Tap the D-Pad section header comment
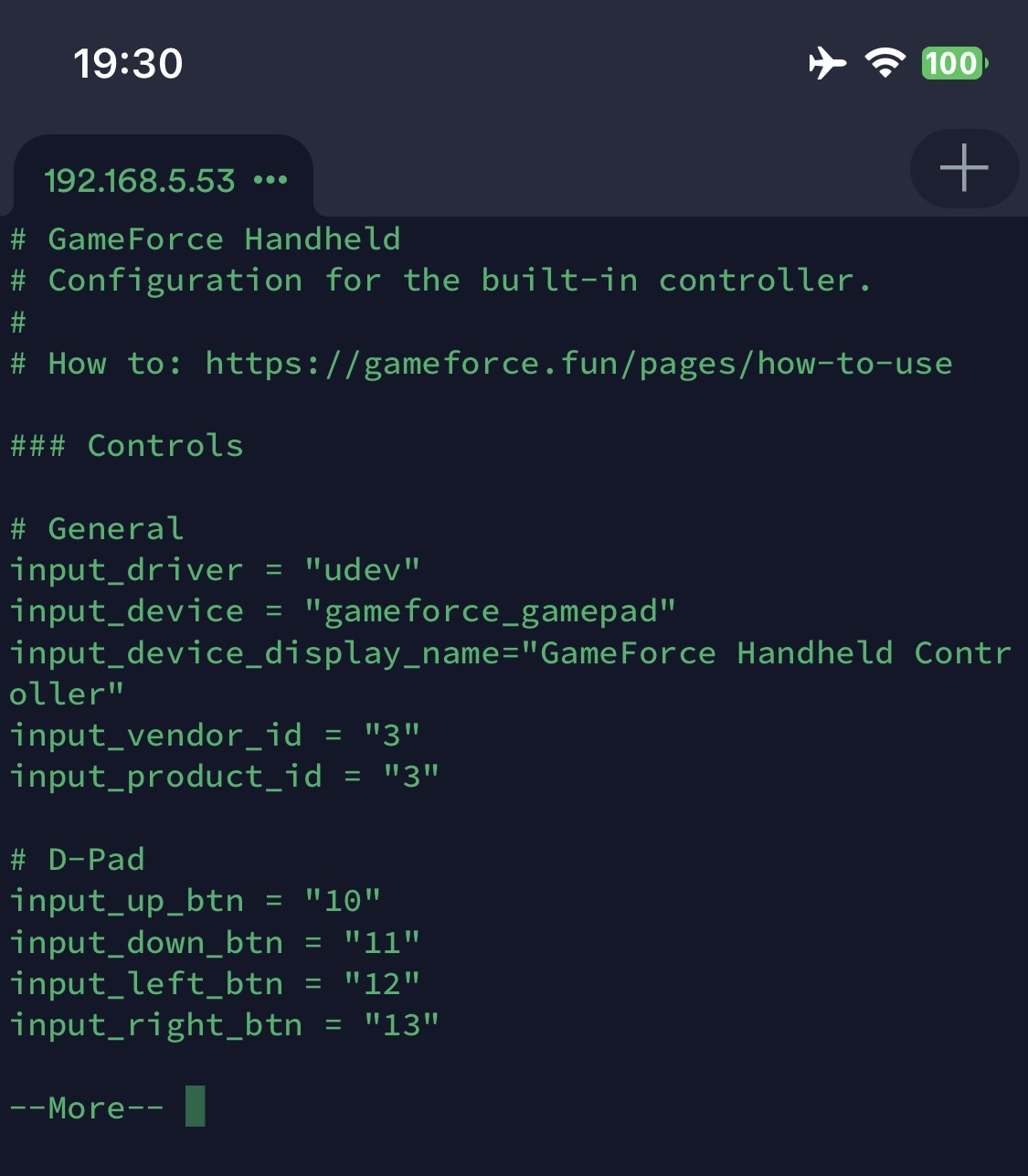The height and width of the screenshot is (1176, 1028). (x=78, y=859)
